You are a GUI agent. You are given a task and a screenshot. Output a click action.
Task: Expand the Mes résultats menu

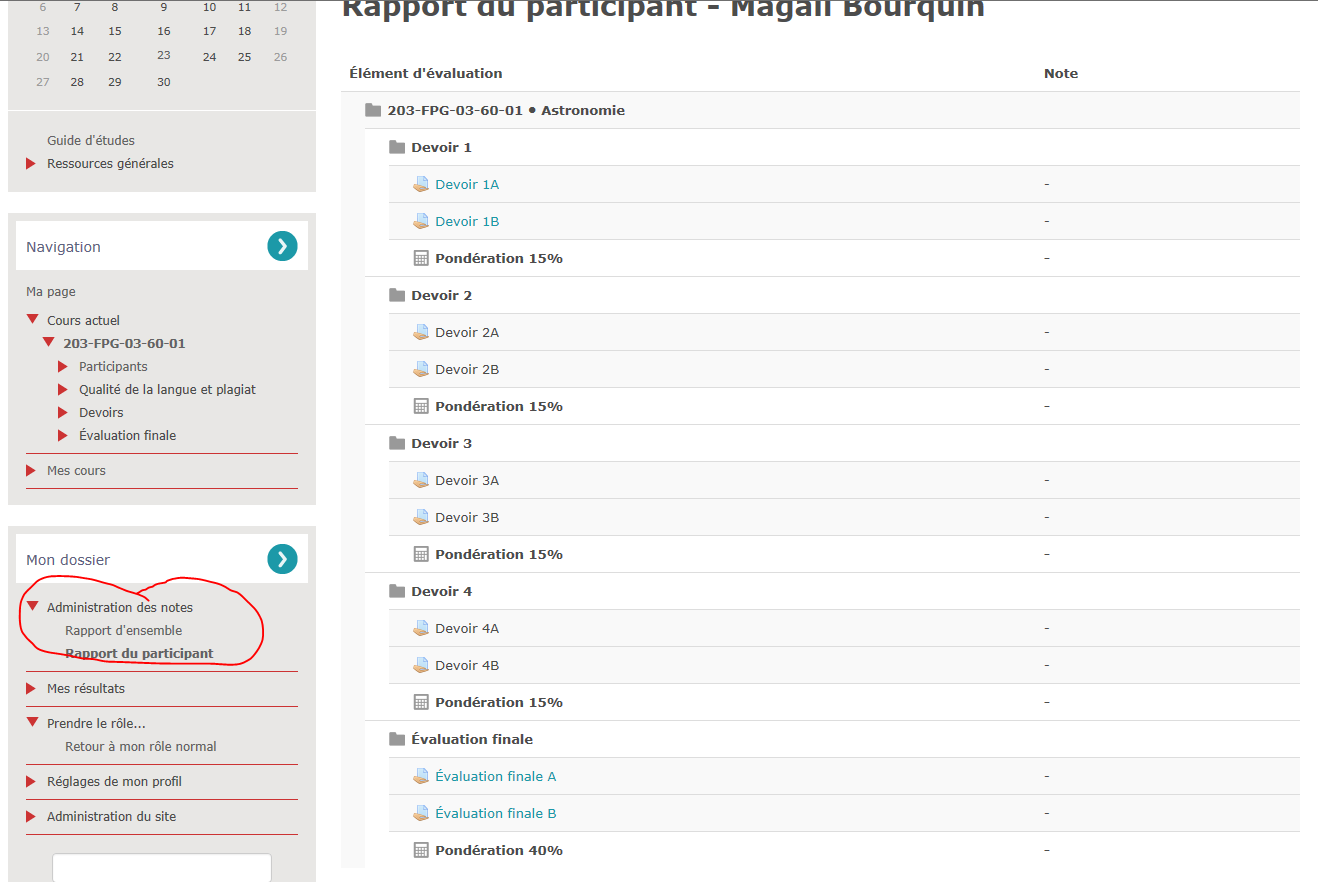[x=32, y=688]
